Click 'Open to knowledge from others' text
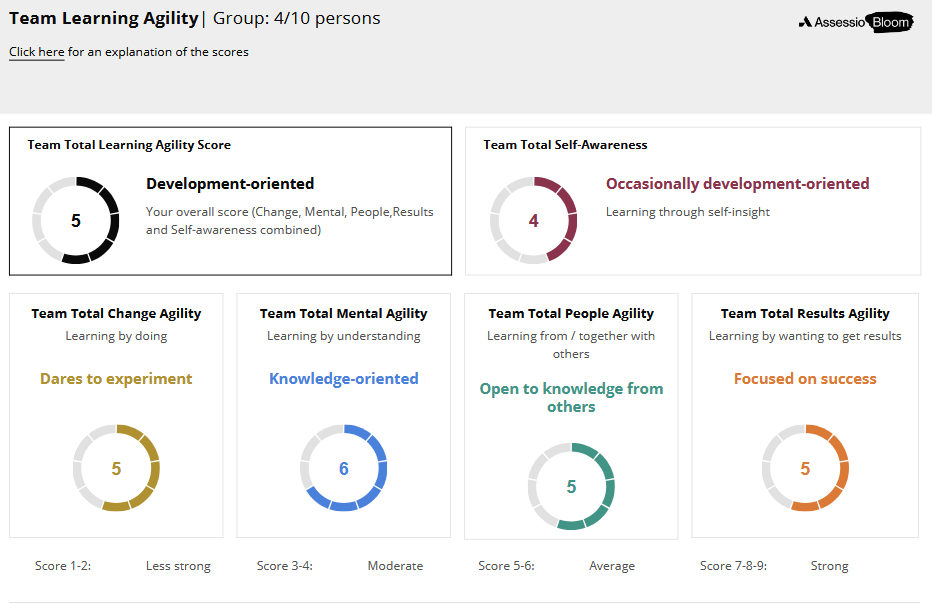Viewport: 932px width, 612px height. [x=571, y=398]
